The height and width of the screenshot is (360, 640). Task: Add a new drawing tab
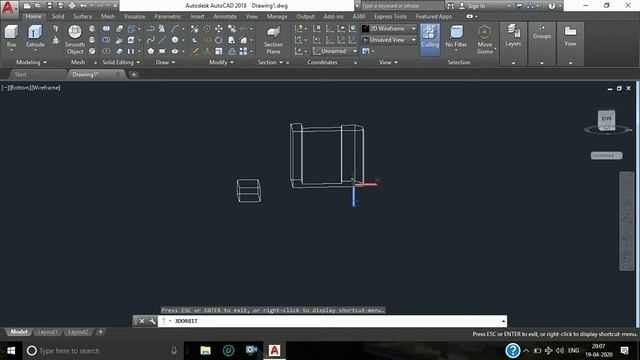coord(133,75)
